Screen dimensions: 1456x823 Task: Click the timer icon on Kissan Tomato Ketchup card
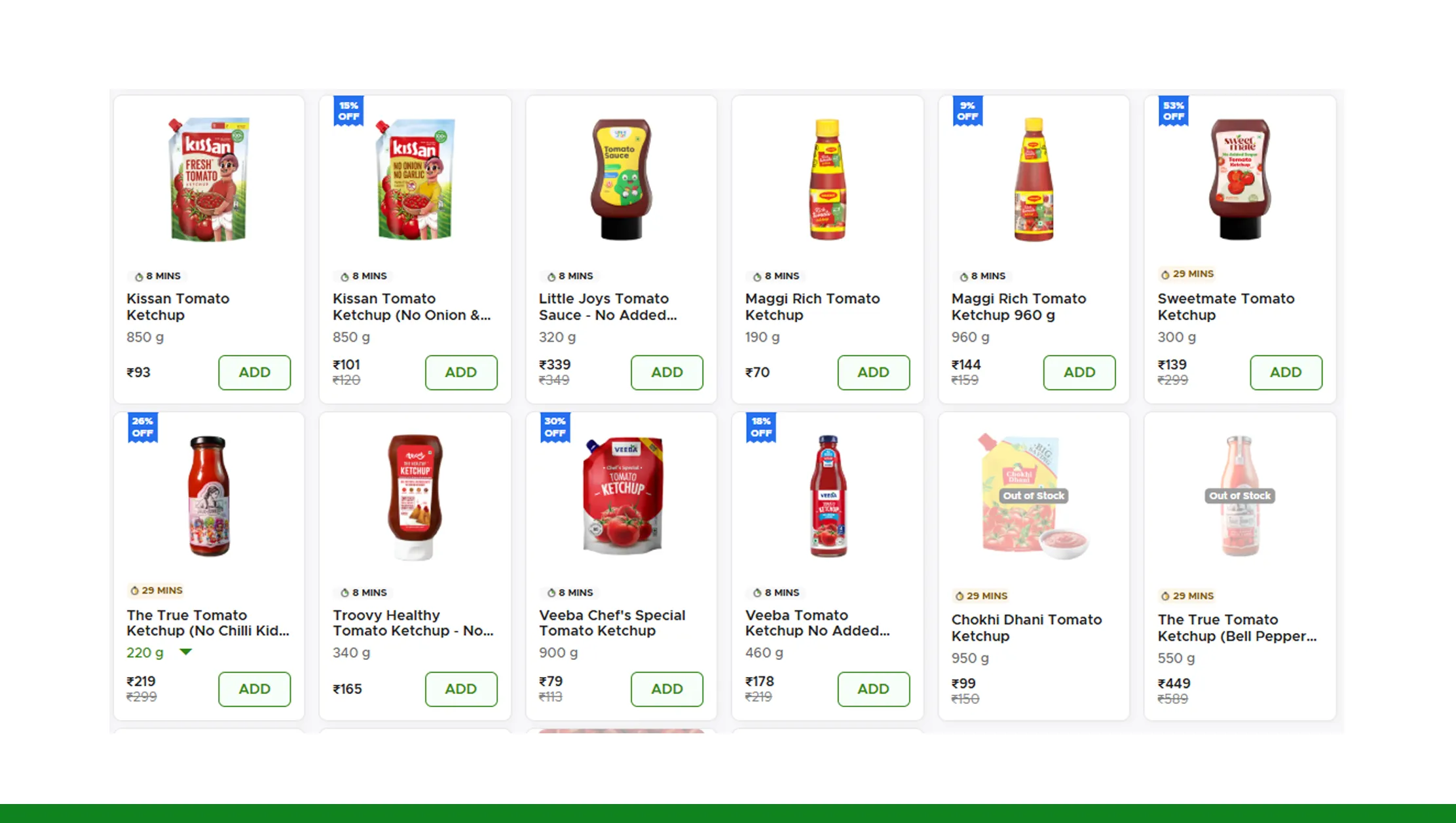pyautogui.click(x=139, y=276)
